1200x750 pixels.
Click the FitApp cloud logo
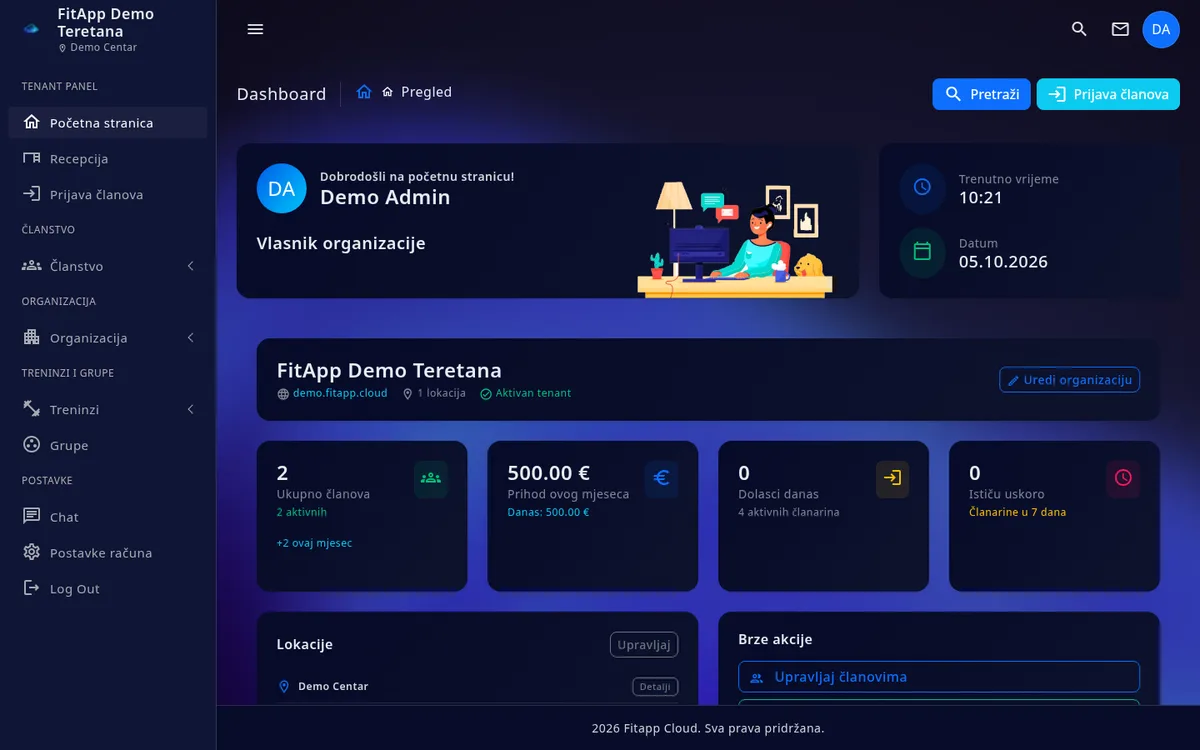(32, 29)
